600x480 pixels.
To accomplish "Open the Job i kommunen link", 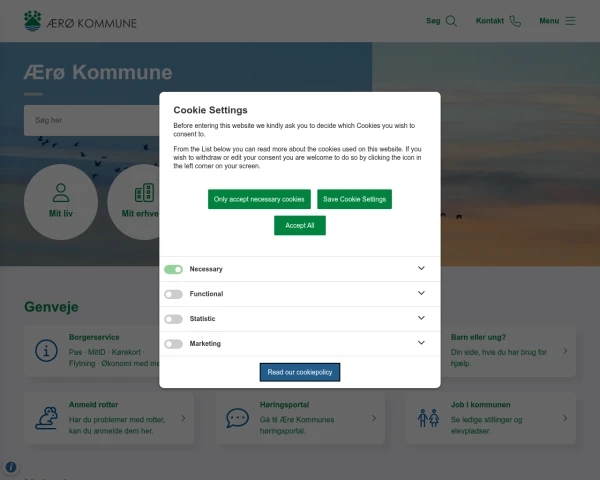I will click(x=480, y=405).
